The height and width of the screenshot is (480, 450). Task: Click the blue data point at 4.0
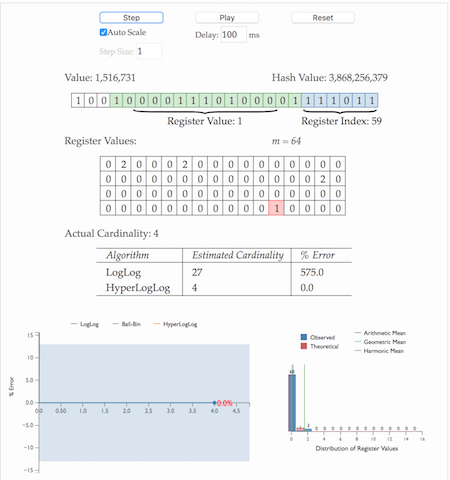click(x=214, y=403)
